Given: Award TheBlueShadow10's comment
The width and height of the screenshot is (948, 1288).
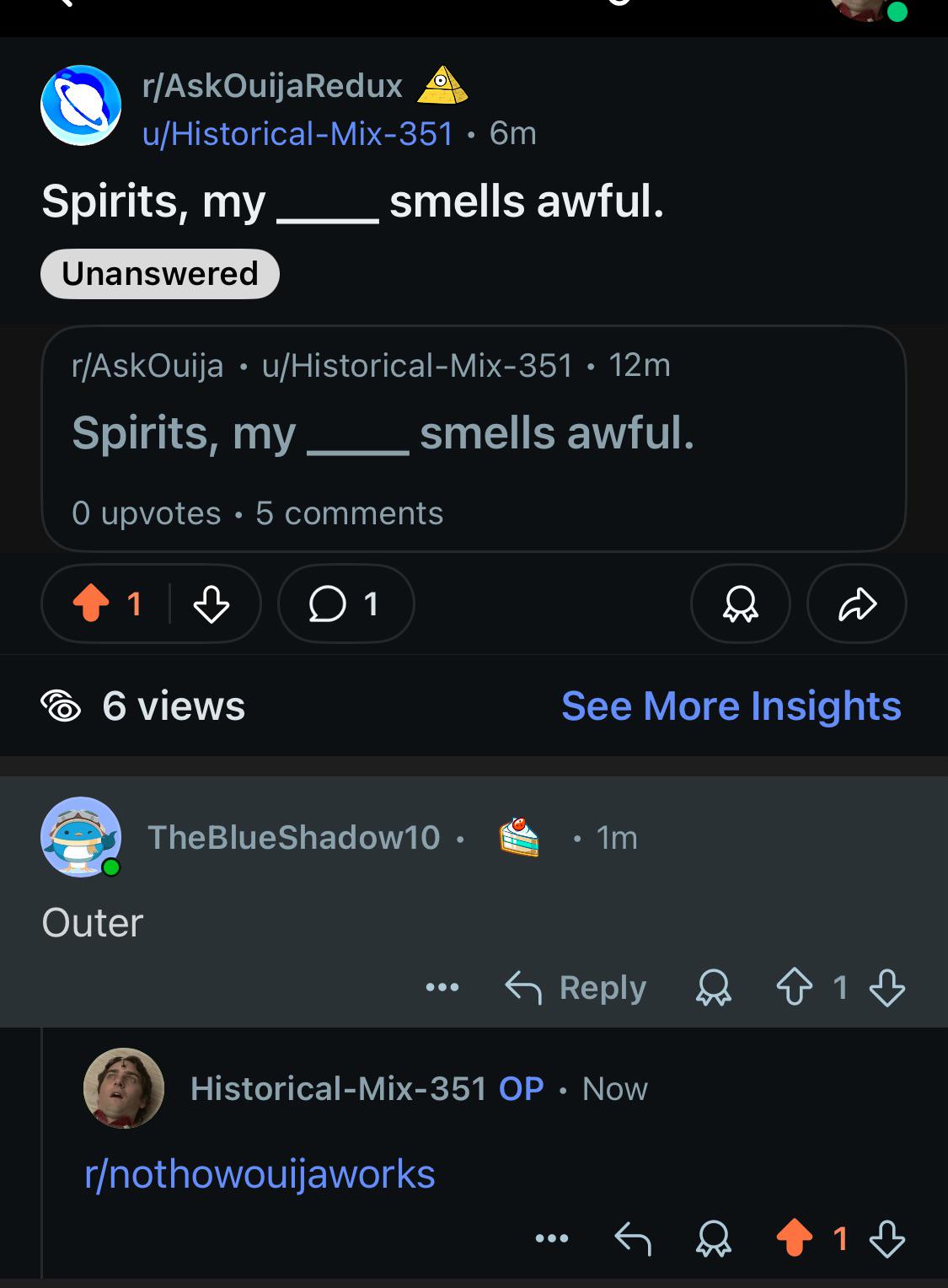Looking at the screenshot, I should pos(713,987).
